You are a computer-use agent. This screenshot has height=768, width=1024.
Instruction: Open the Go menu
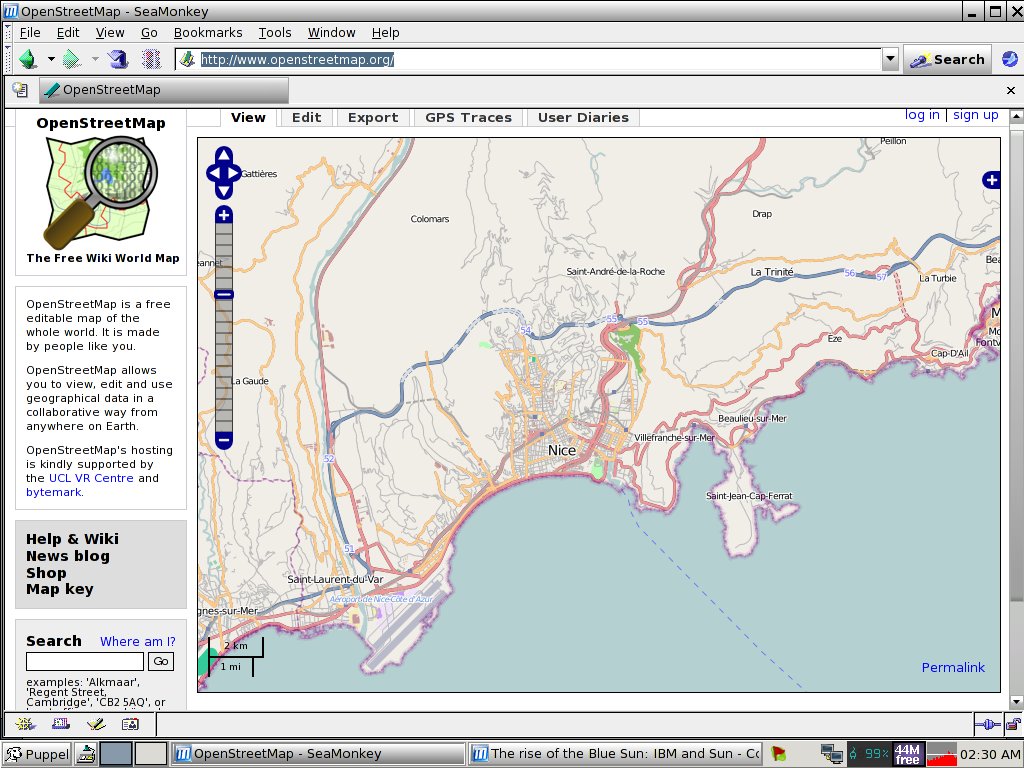coord(149,33)
